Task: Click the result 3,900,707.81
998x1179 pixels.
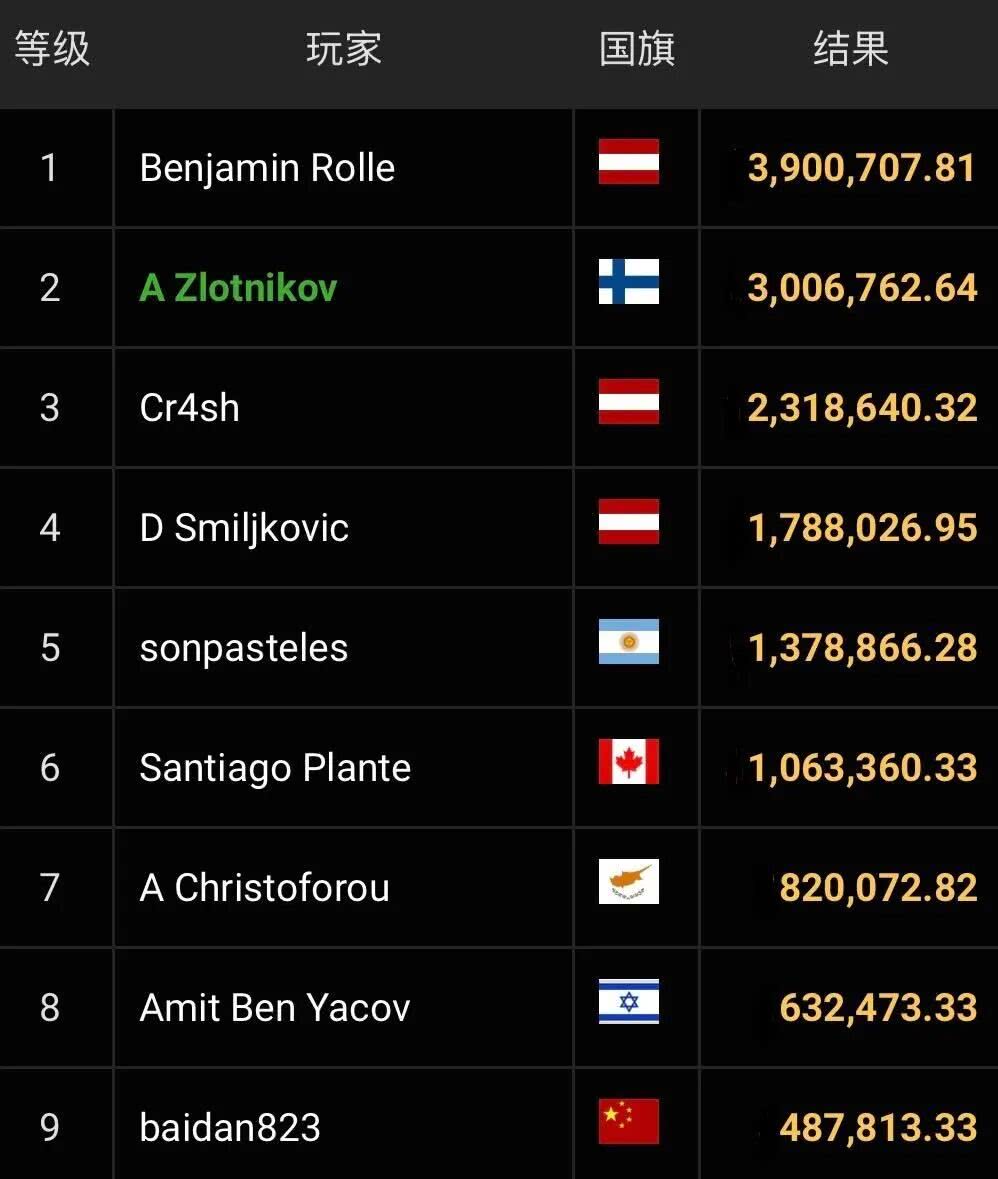Action: pyautogui.click(x=861, y=168)
